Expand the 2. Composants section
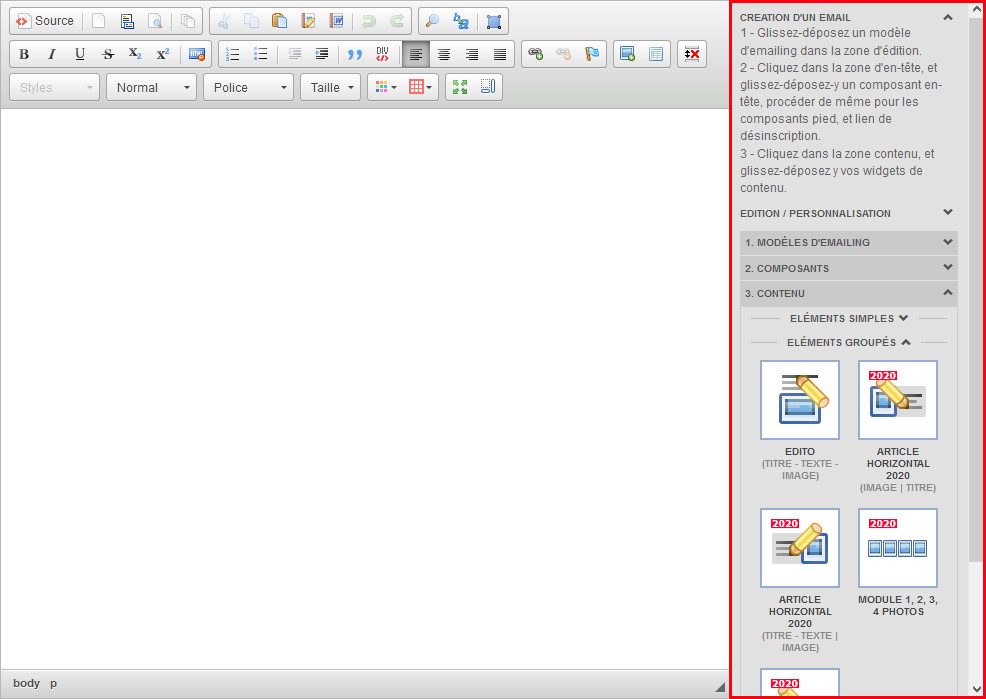The image size is (986, 699). point(848,268)
